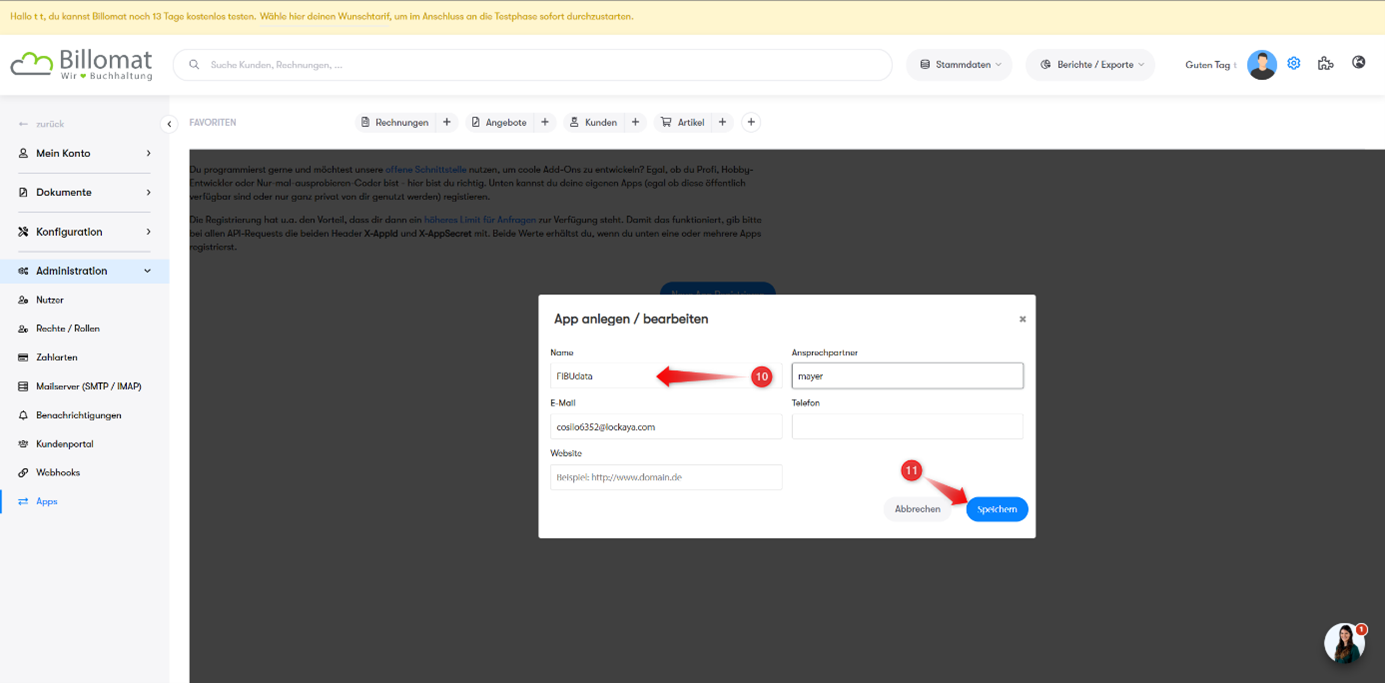Click plus icon next to Rechnungen favorite

(447, 122)
